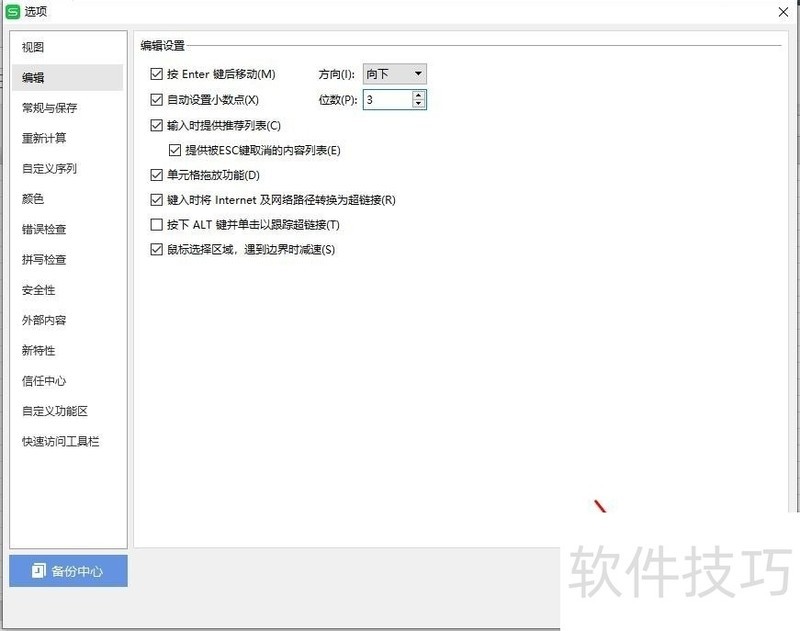This screenshot has height=631, width=800.
Task: Decrease 位数 with the down stepper arrow
Action: tap(418, 104)
